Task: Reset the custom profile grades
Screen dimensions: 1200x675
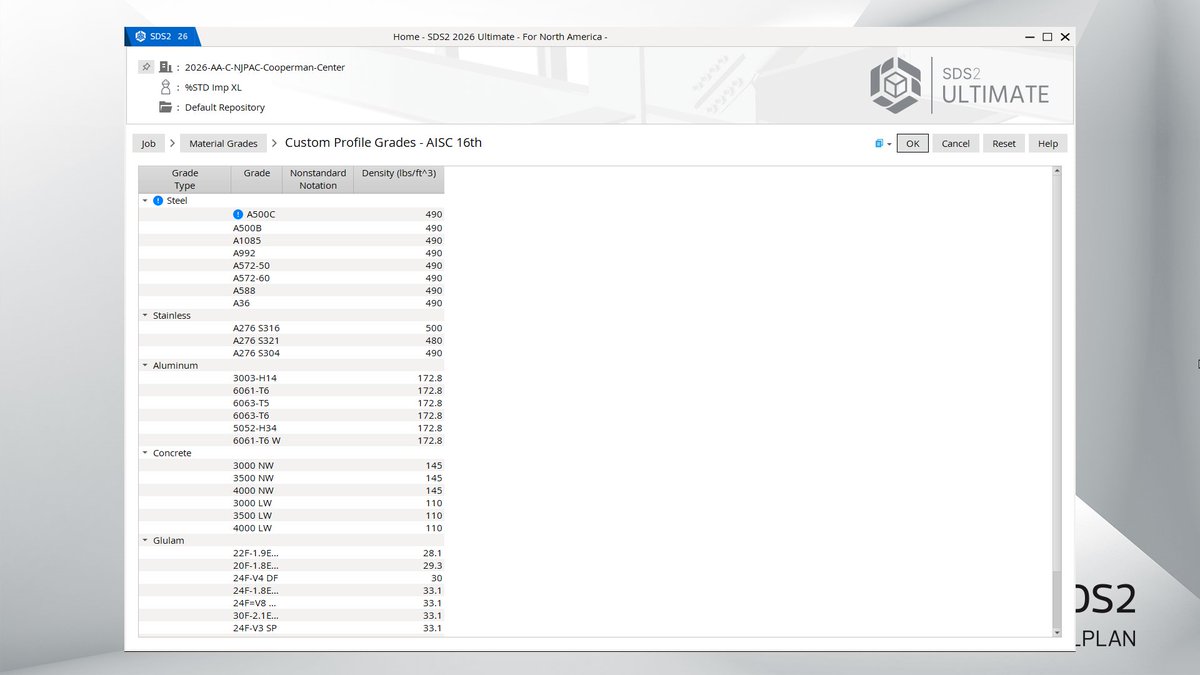Action: [1003, 143]
